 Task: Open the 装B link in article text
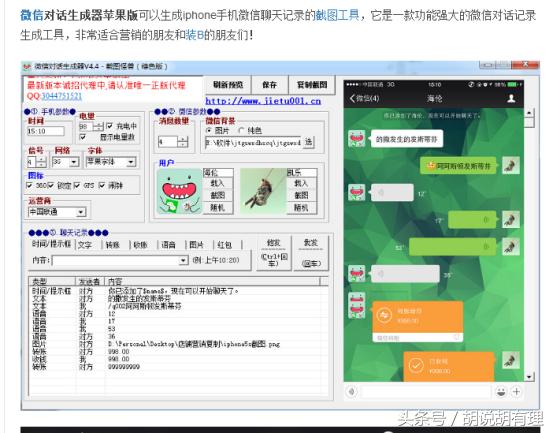click(x=195, y=35)
